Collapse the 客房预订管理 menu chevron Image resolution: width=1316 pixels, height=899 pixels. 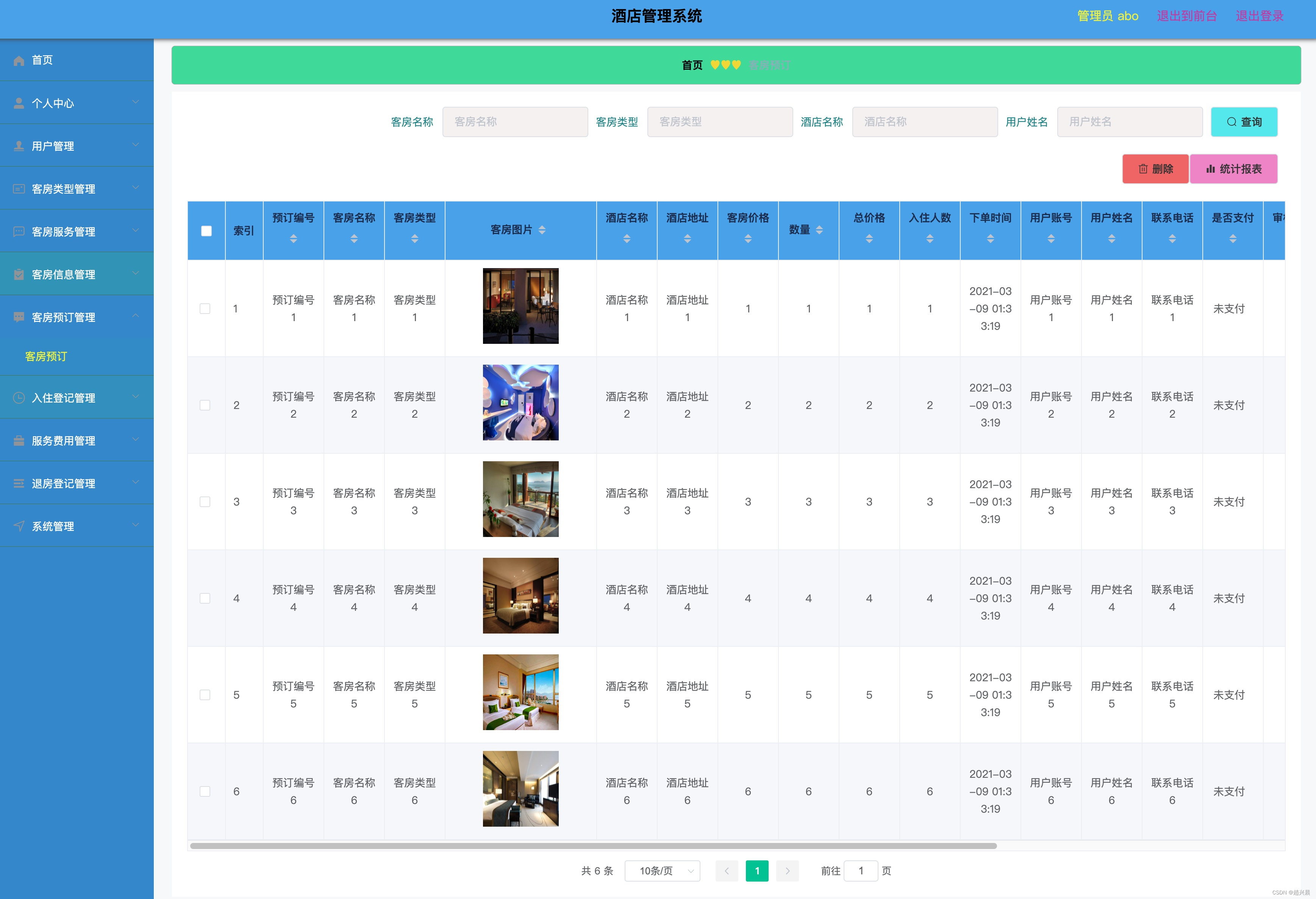[135, 316]
